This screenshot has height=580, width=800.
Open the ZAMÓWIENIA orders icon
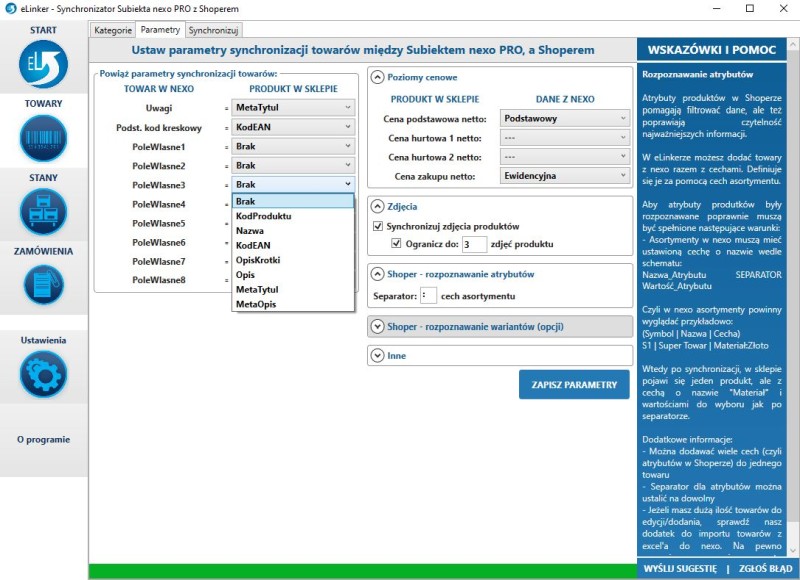tap(43, 285)
